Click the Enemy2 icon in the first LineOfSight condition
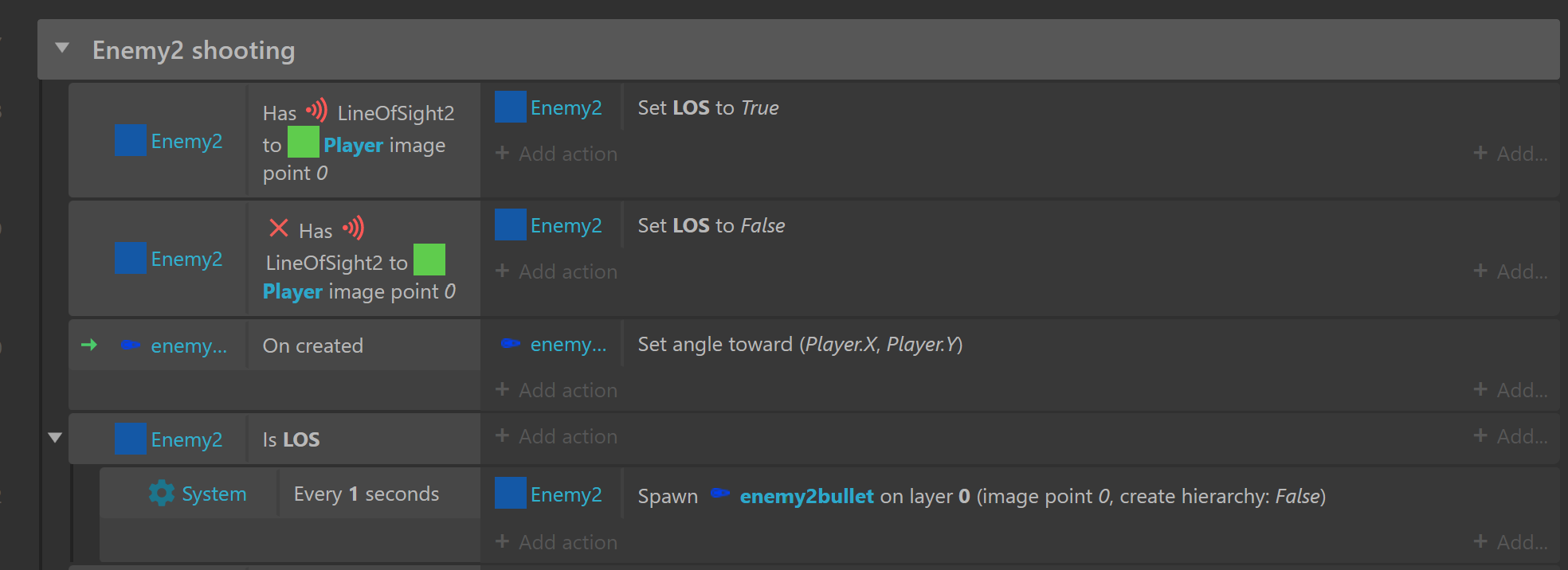 point(130,140)
